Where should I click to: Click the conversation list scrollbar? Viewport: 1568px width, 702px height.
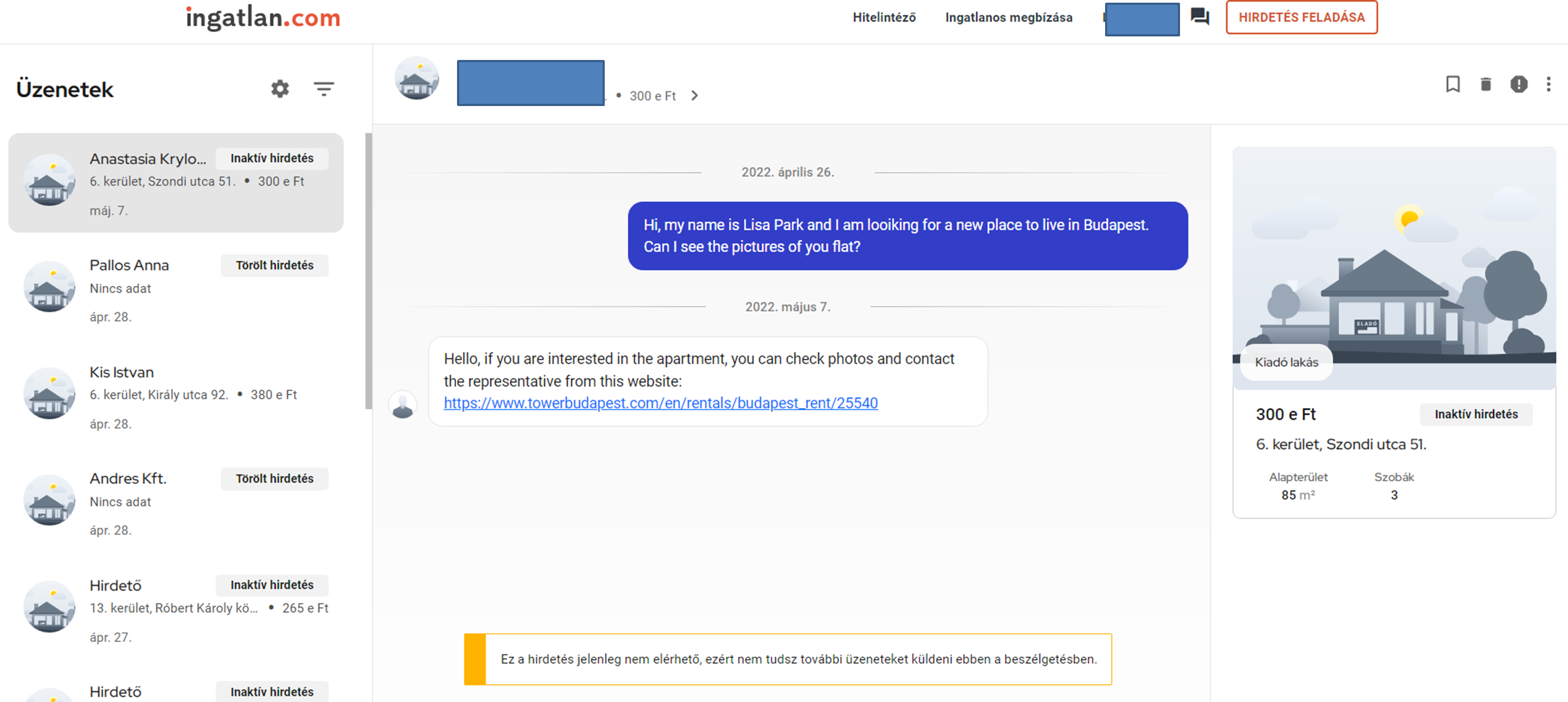click(x=368, y=271)
